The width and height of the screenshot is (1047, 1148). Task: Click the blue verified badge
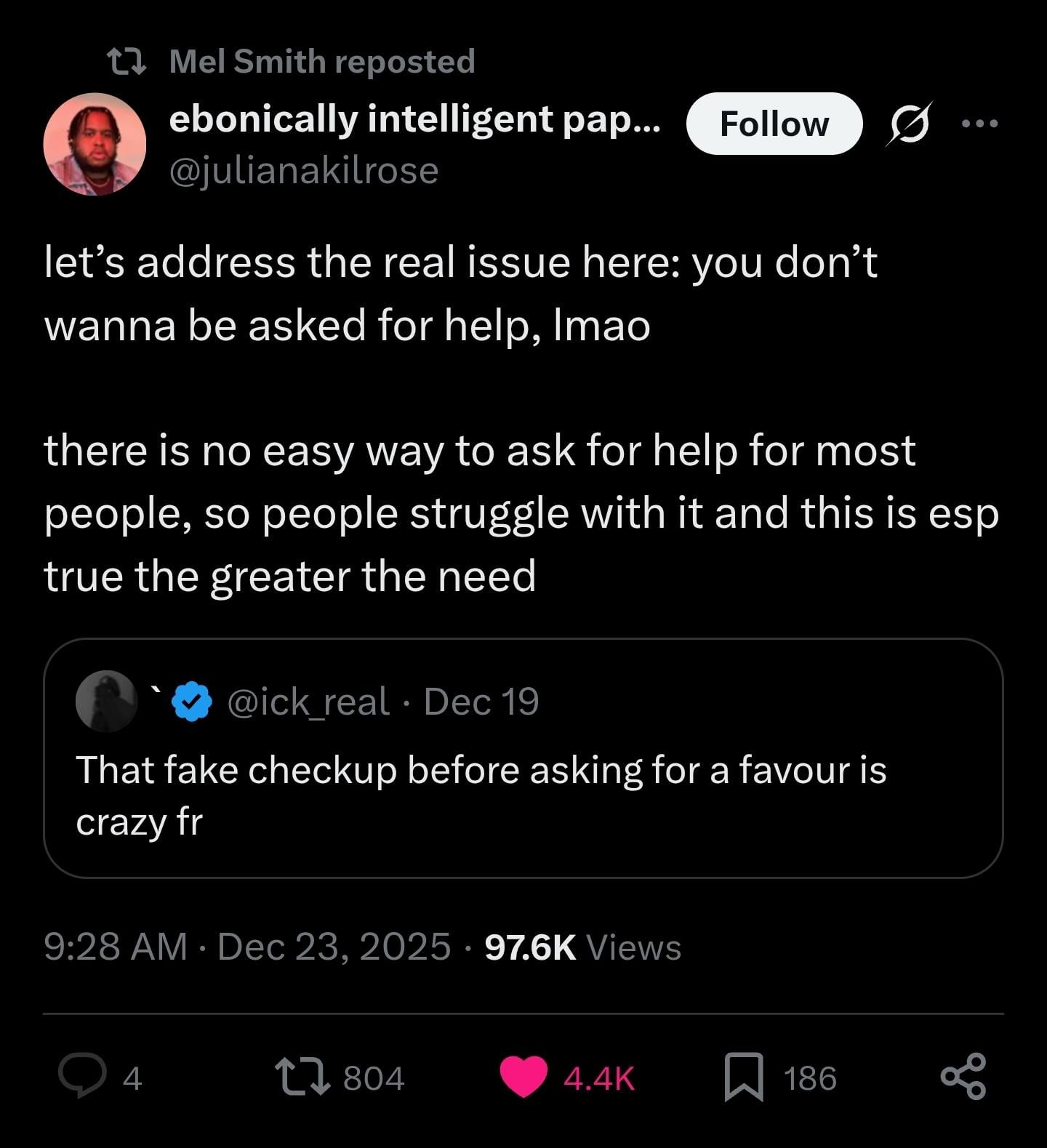point(192,701)
